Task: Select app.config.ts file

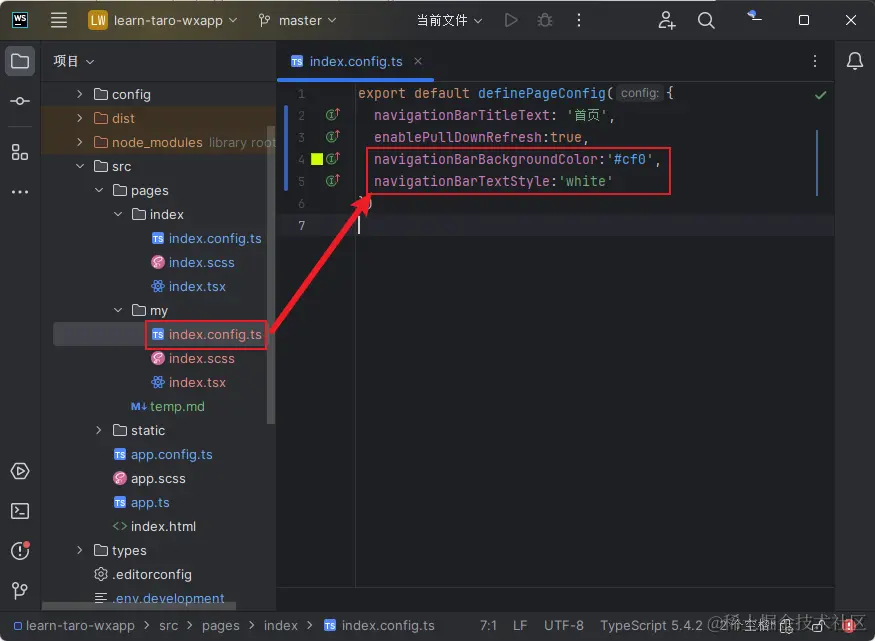Action: [x=163, y=454]
